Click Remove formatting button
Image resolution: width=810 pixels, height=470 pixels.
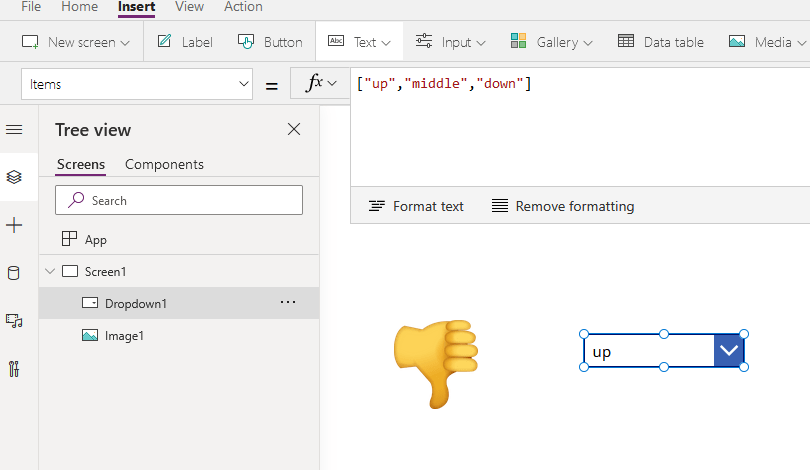point(563,206)
